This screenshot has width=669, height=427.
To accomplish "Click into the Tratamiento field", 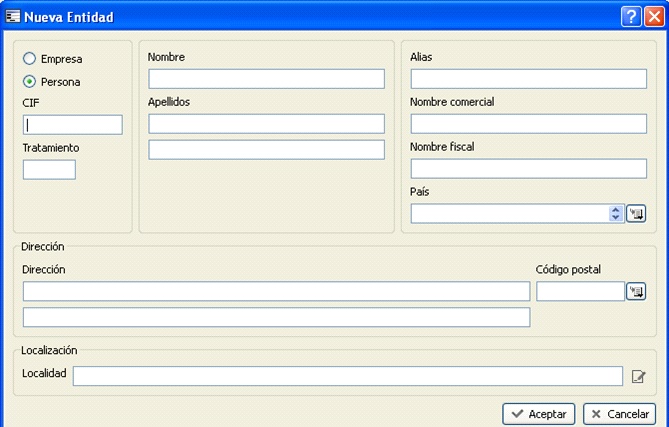I will click(49, 170).
